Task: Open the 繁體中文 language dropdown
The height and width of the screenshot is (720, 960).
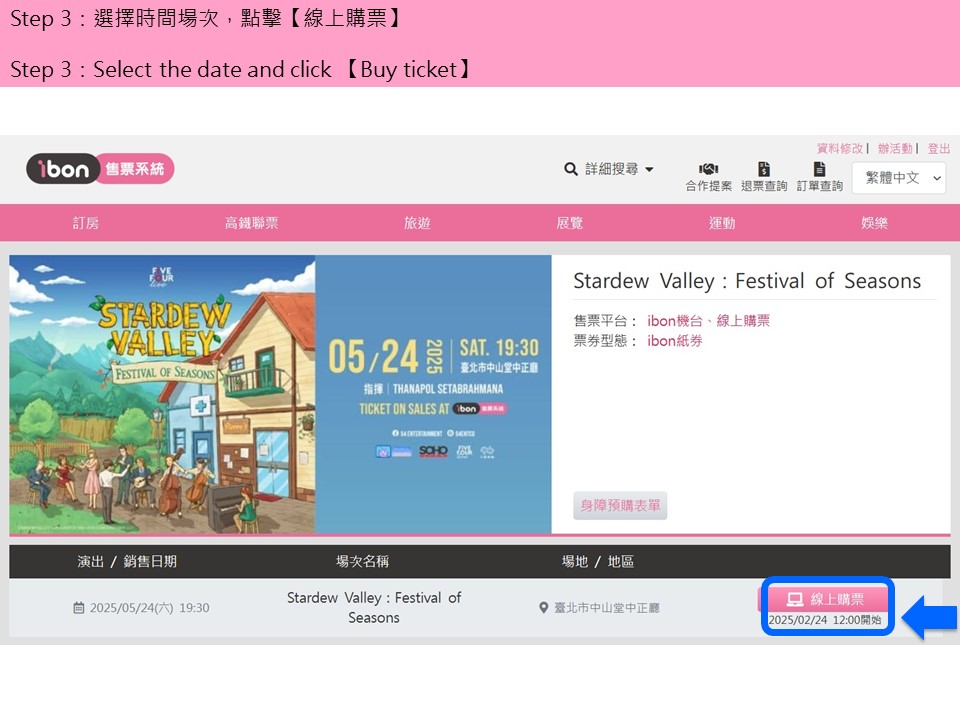Action: click(x=899, y=178)
